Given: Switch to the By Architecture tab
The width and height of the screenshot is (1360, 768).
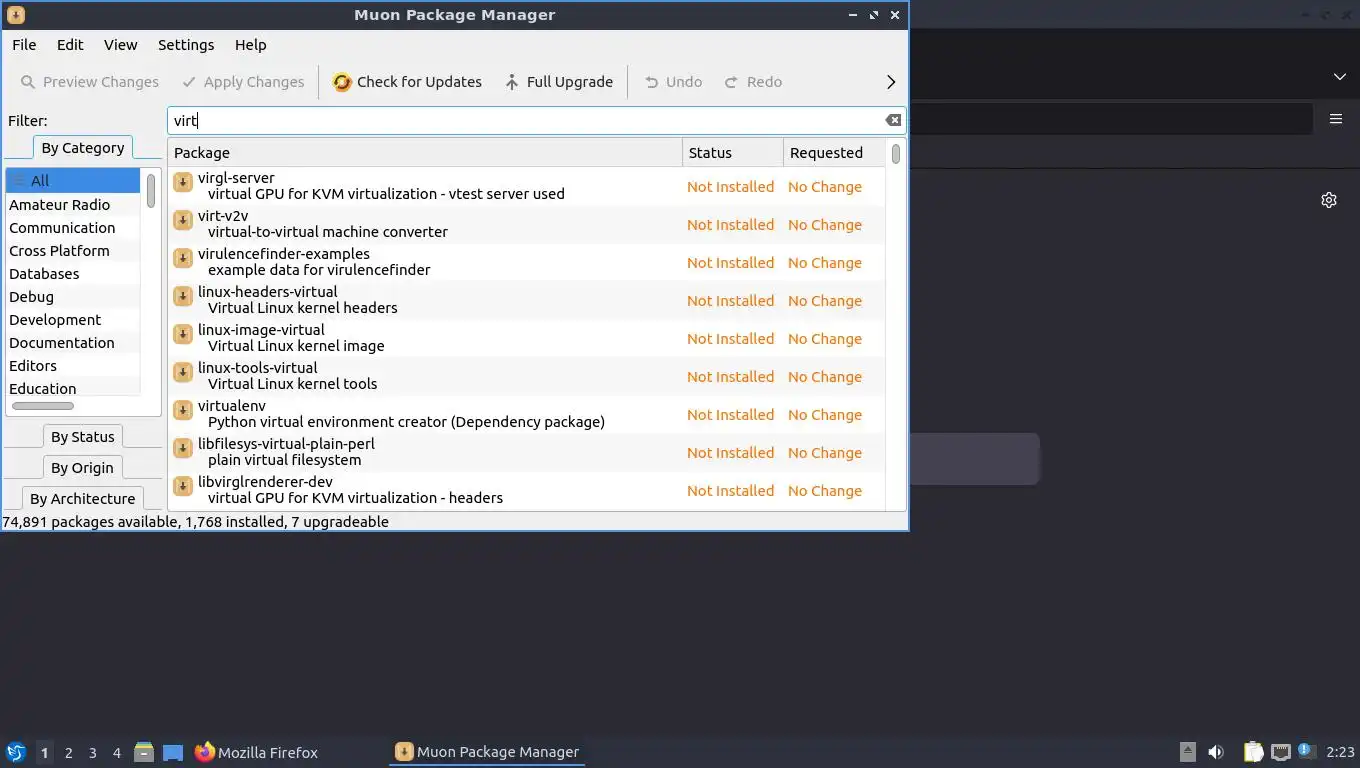Looking at the screenshot, I should 83,499.
